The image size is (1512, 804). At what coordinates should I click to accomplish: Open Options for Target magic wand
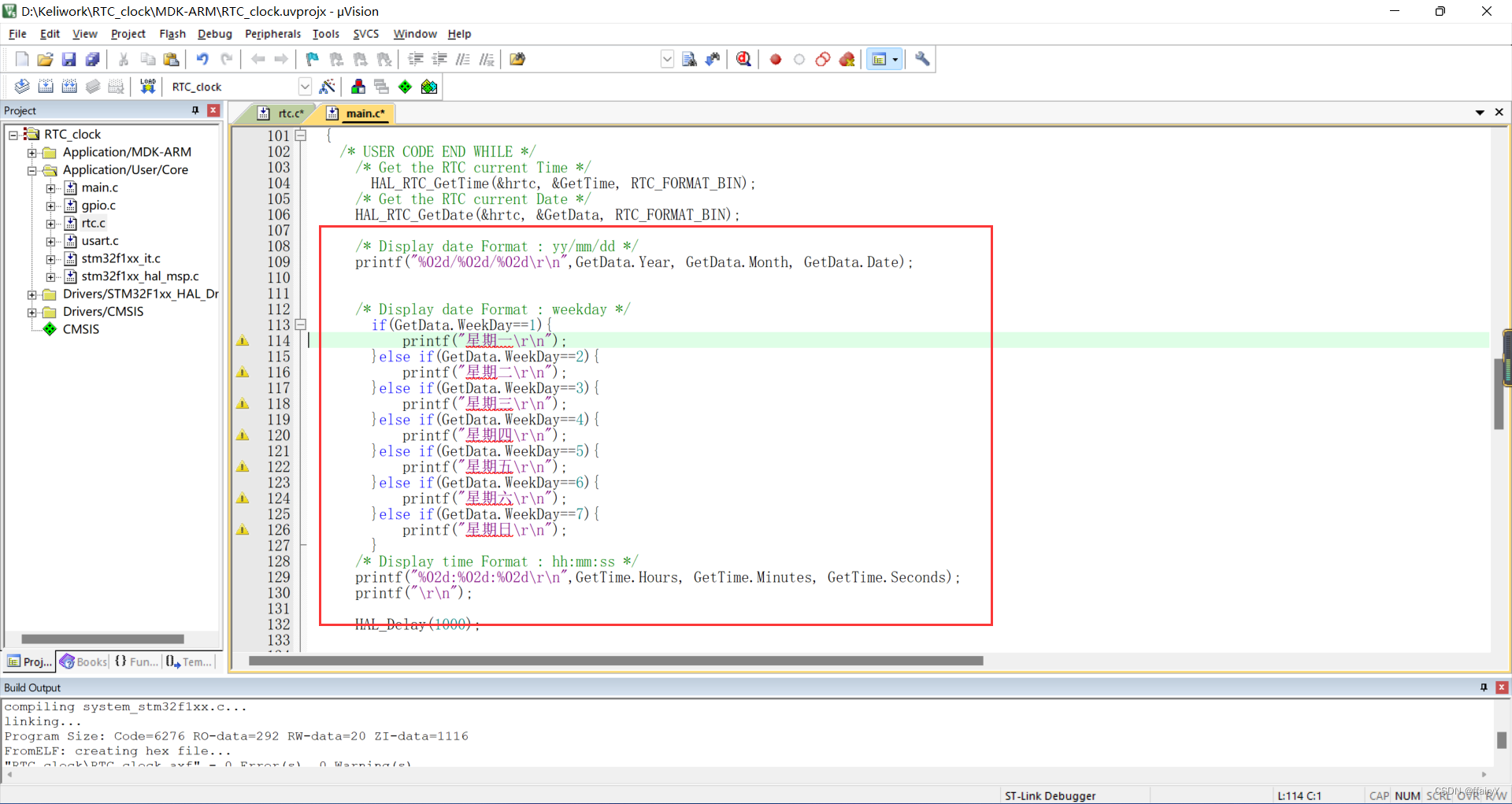click(327, 87)
